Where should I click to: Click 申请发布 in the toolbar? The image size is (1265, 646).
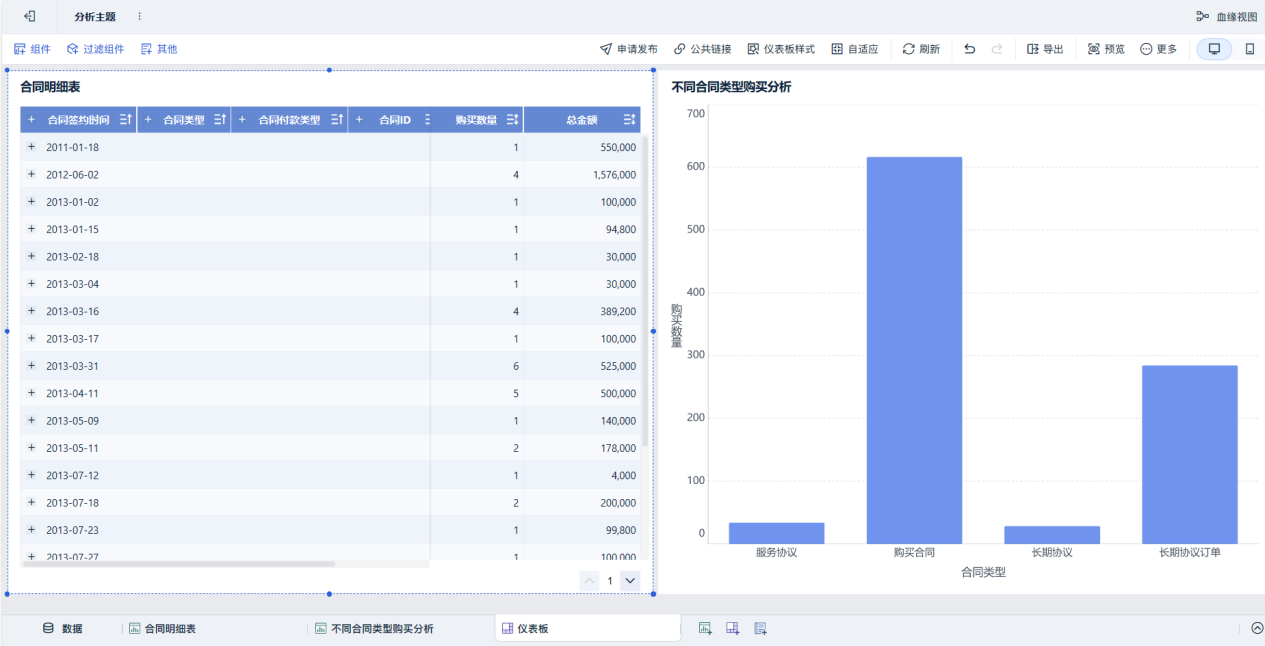click(629, 49)
